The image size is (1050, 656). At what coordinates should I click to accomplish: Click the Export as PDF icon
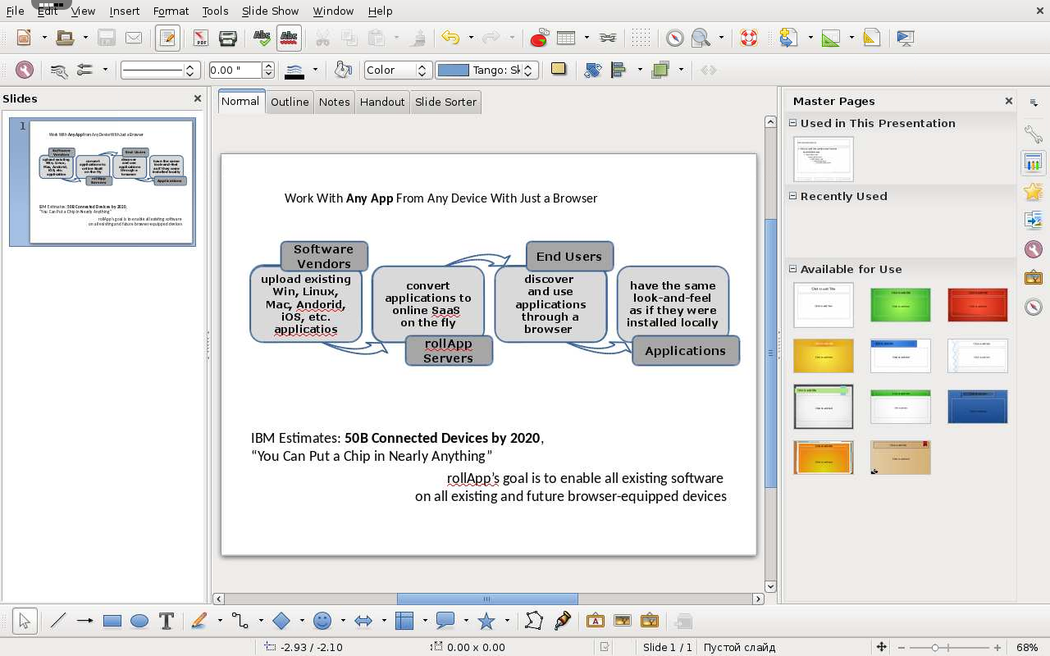(200, 38)
